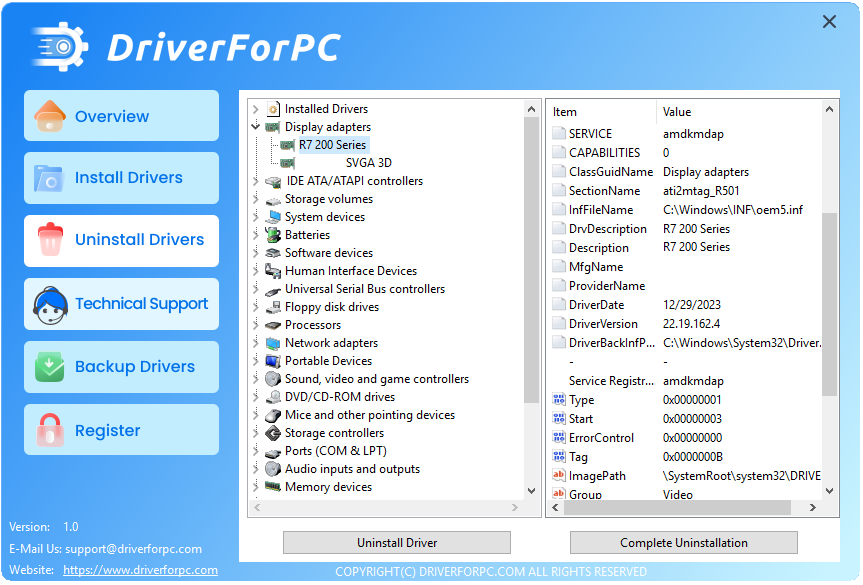Select the ImagePath registry row
The height and width of the screenshot is (585, 863).
(687, 476)
